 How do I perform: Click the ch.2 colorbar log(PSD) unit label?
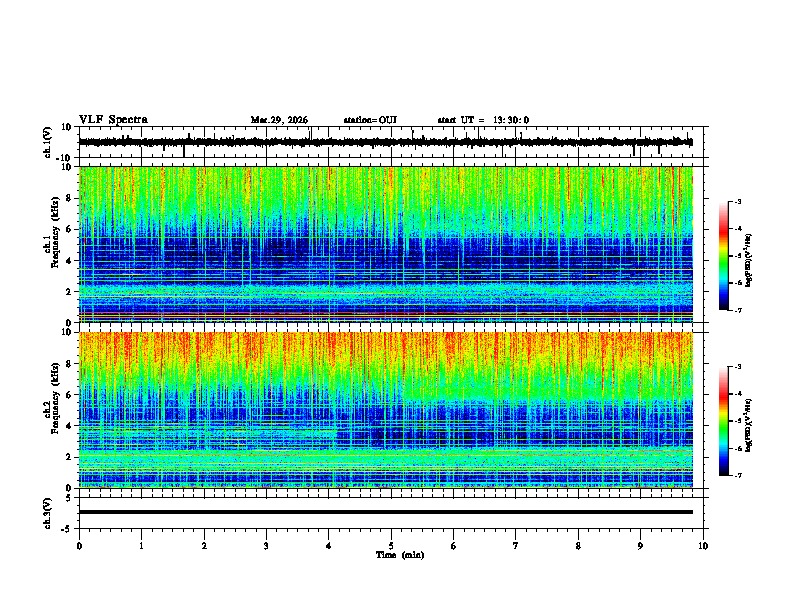748,425
